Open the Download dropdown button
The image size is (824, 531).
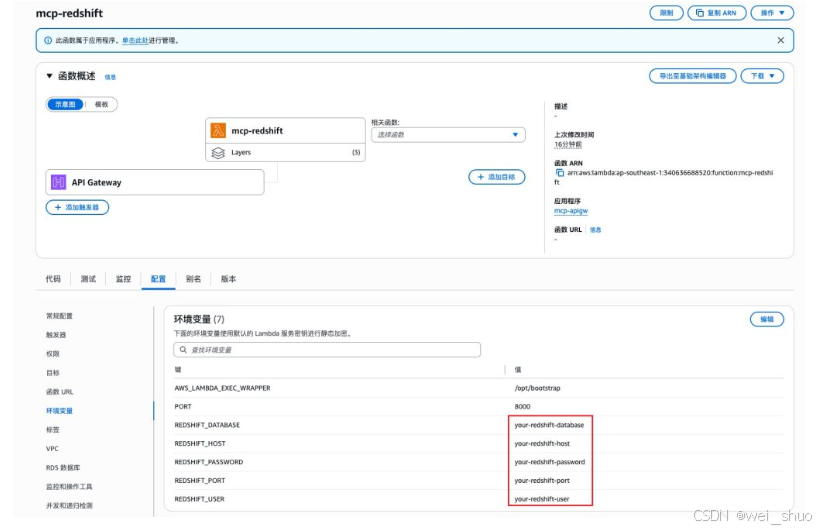pos(762,76)
